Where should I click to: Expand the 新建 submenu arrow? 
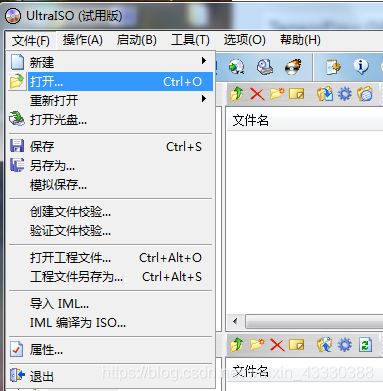click(204, 61)
